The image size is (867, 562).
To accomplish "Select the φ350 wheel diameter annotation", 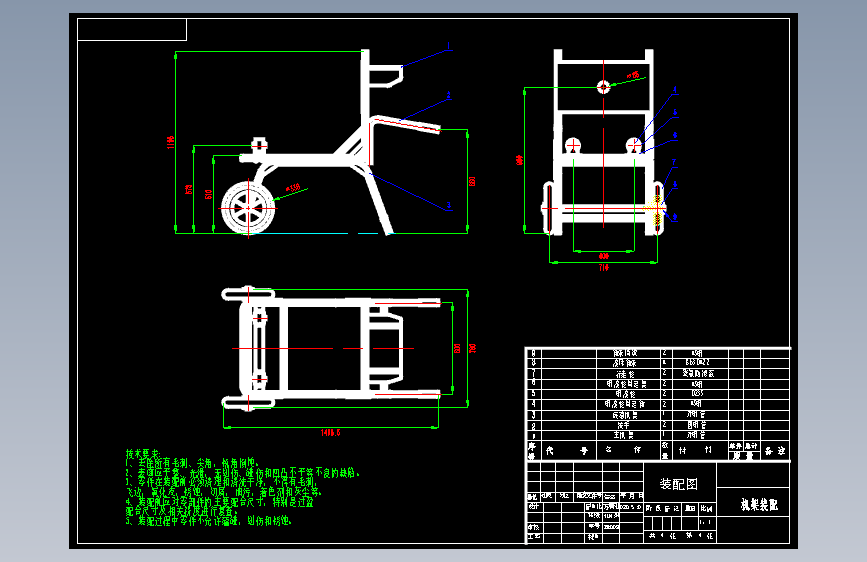I will coord(293,188).
